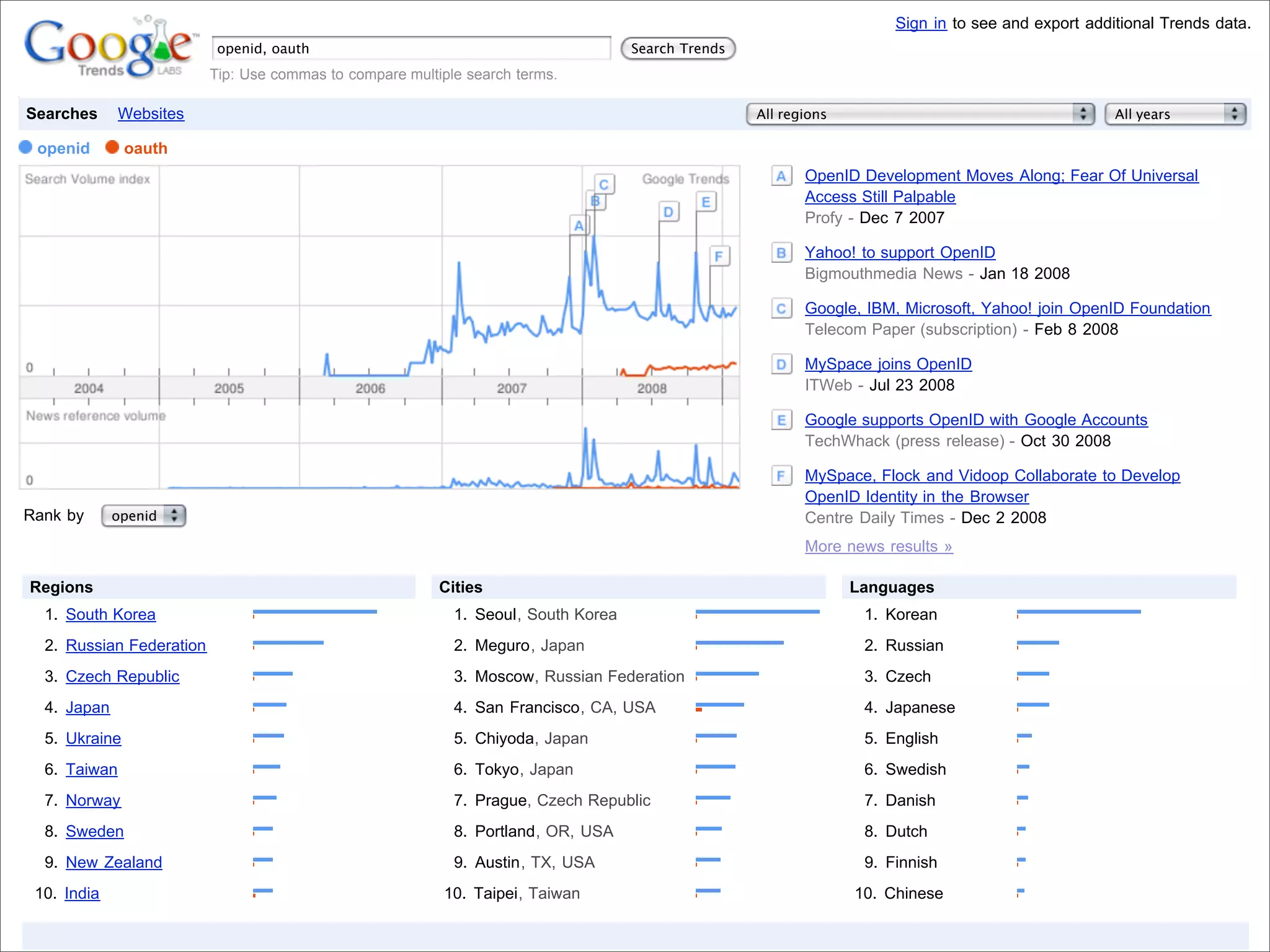Expand the Rank by openid selector

pyautogui.click(x=144, y=516)
